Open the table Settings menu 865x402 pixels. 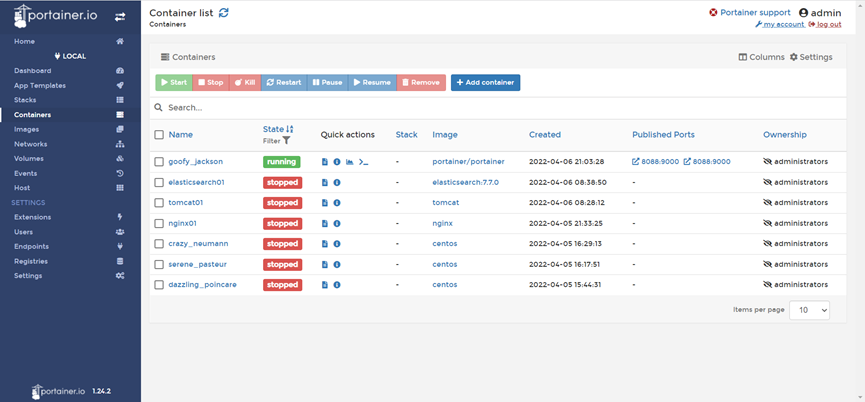pos(811,57)
